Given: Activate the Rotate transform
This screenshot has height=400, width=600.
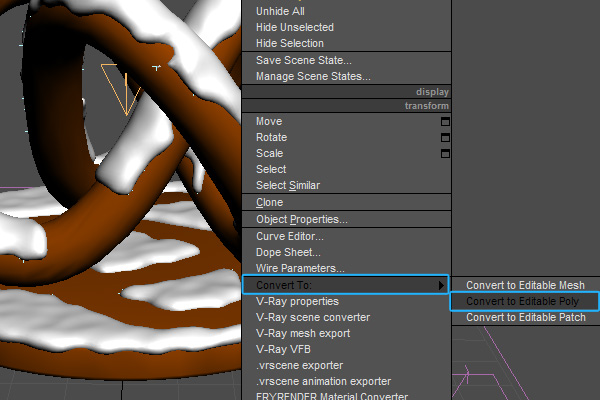Looking at the screenshot, I should click(271, 137).
